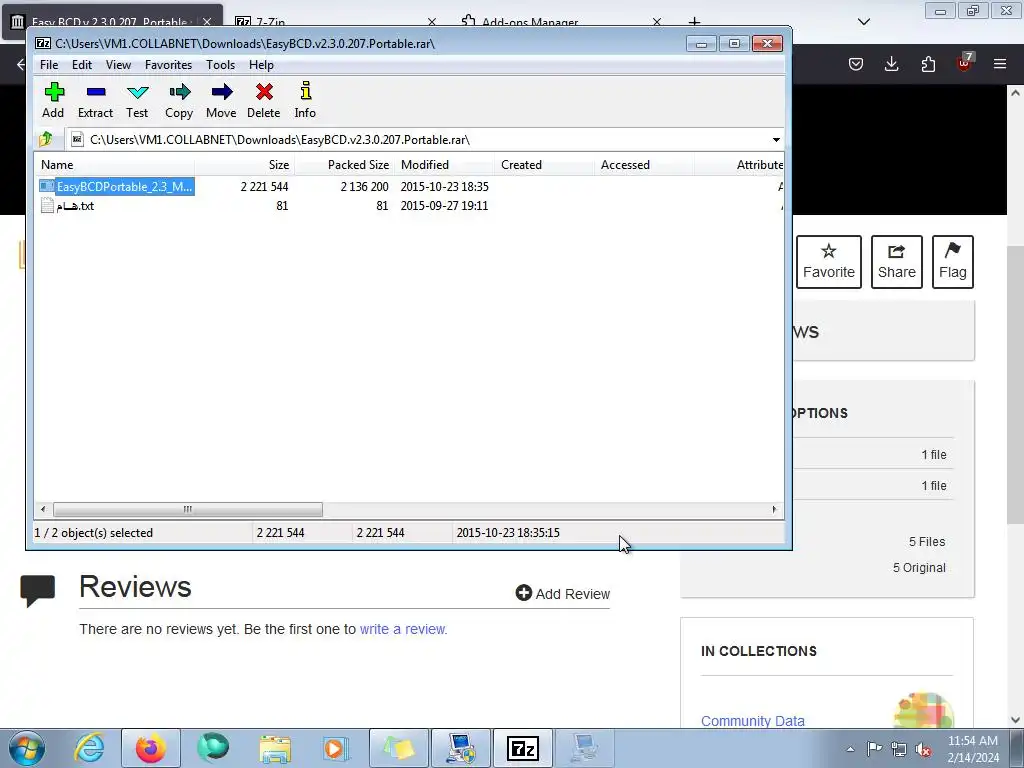Sort by the Size column header
The width and height of the screenshot is (1024, 768).
click(x=244, y=165)
